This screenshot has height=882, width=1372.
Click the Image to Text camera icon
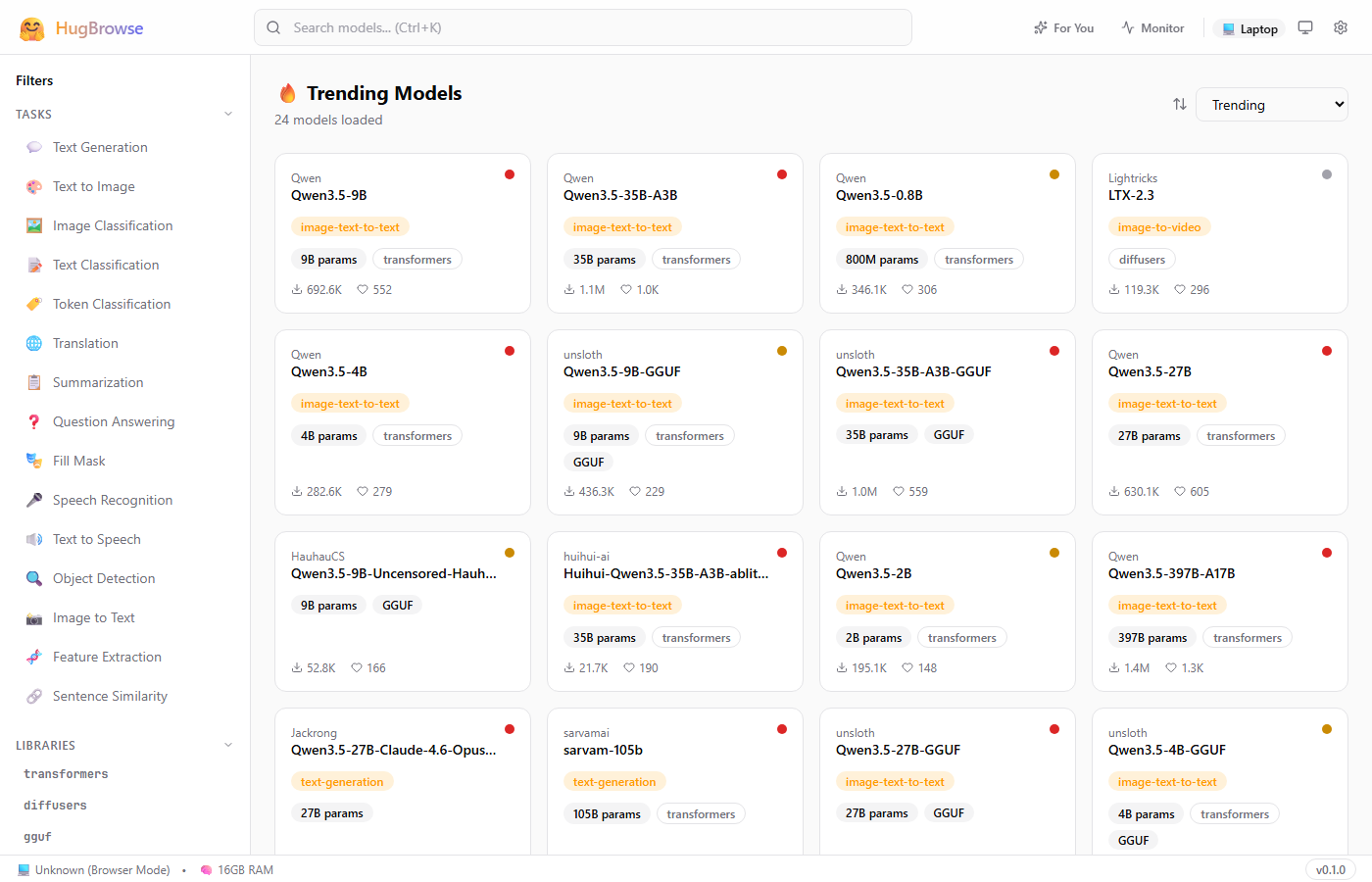pos(34,617)
